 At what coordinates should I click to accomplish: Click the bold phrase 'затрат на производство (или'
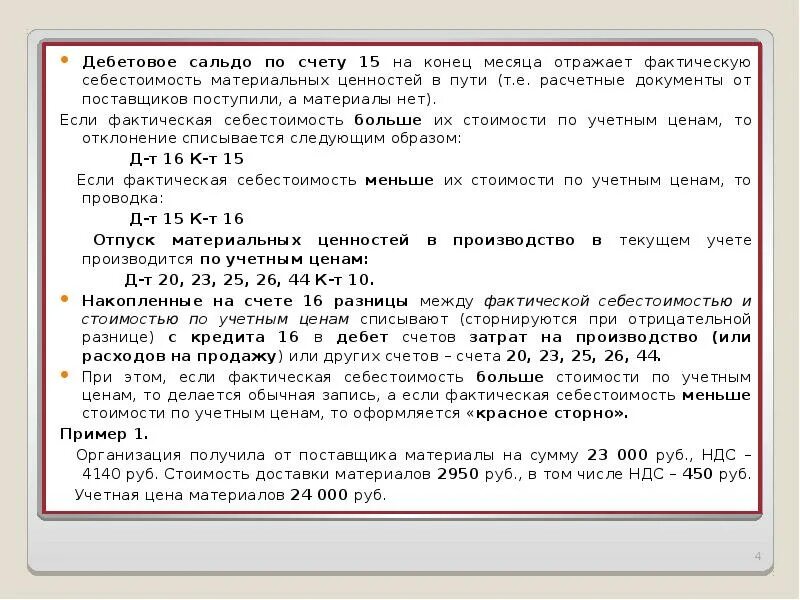pos(610,337)
